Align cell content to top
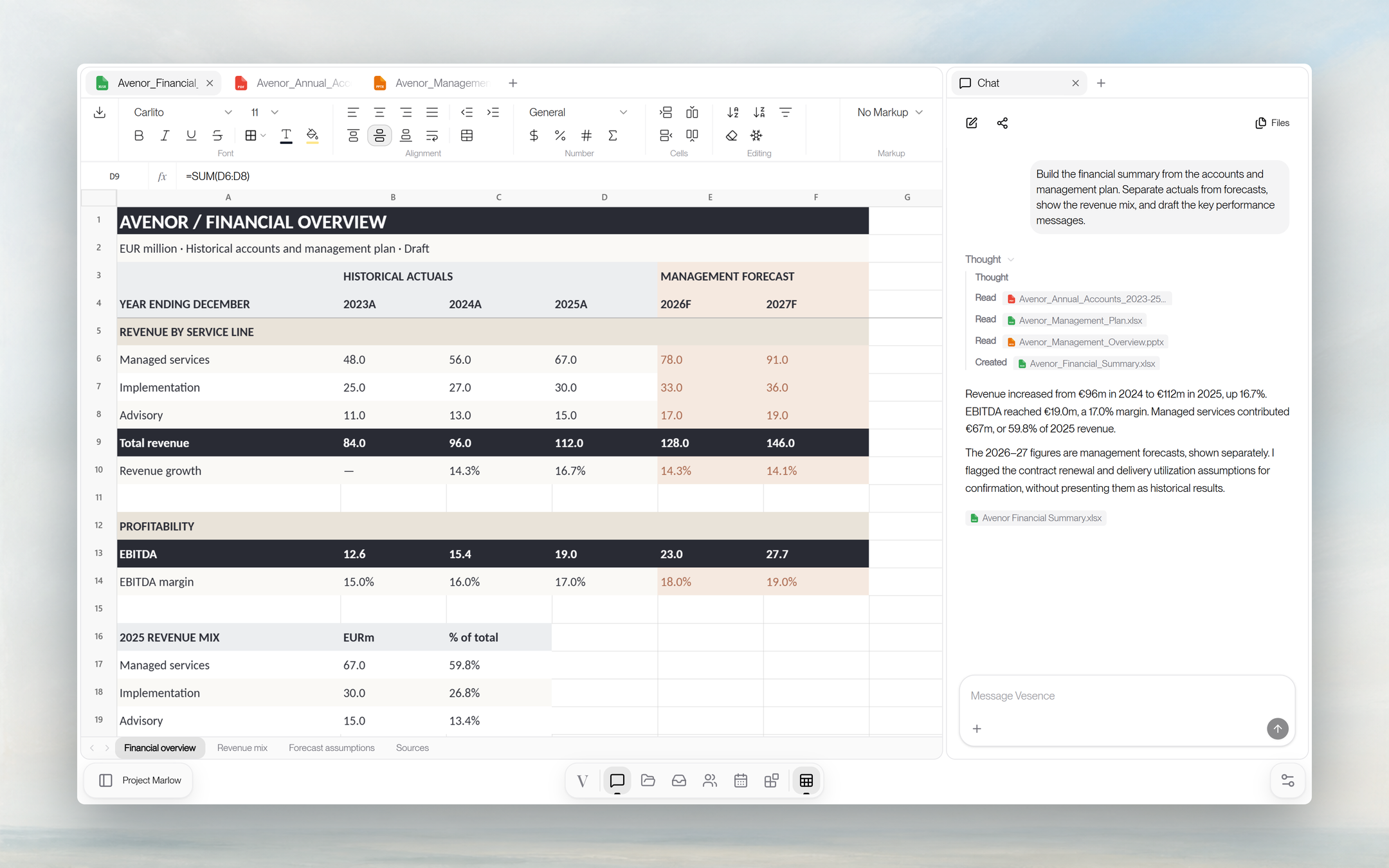Viewport: 1389px width, 868px height. pyautogui.click(x=353, y=136)
